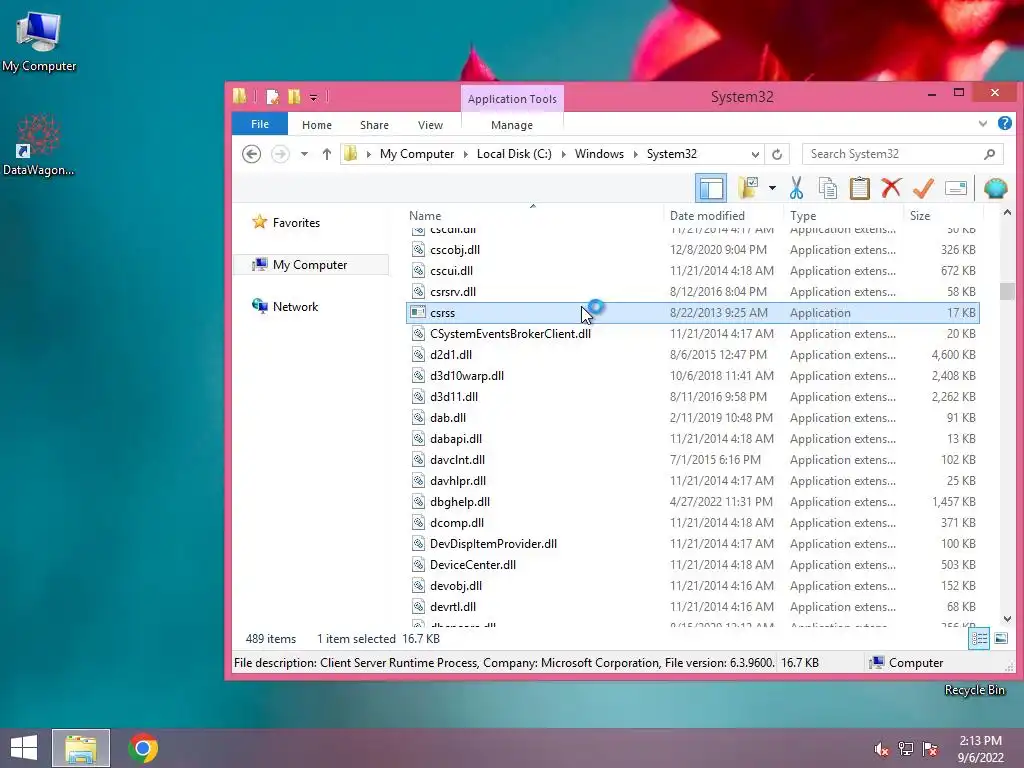Switch to the Home ribbon tab
The width and height of the screenshot is (1024, 768).
[317, 125]
